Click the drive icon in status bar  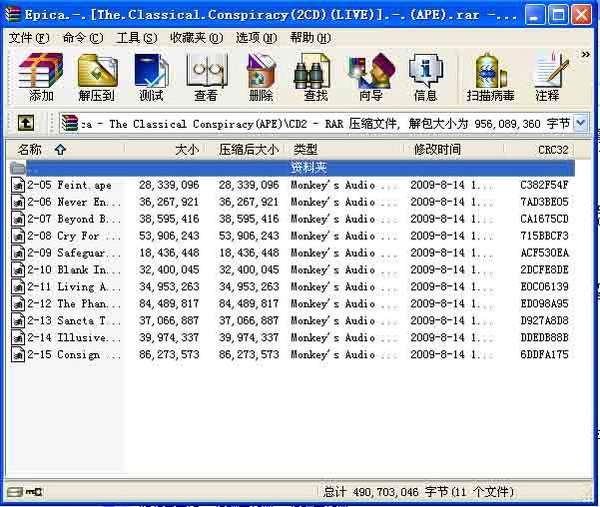pos(15,492)
